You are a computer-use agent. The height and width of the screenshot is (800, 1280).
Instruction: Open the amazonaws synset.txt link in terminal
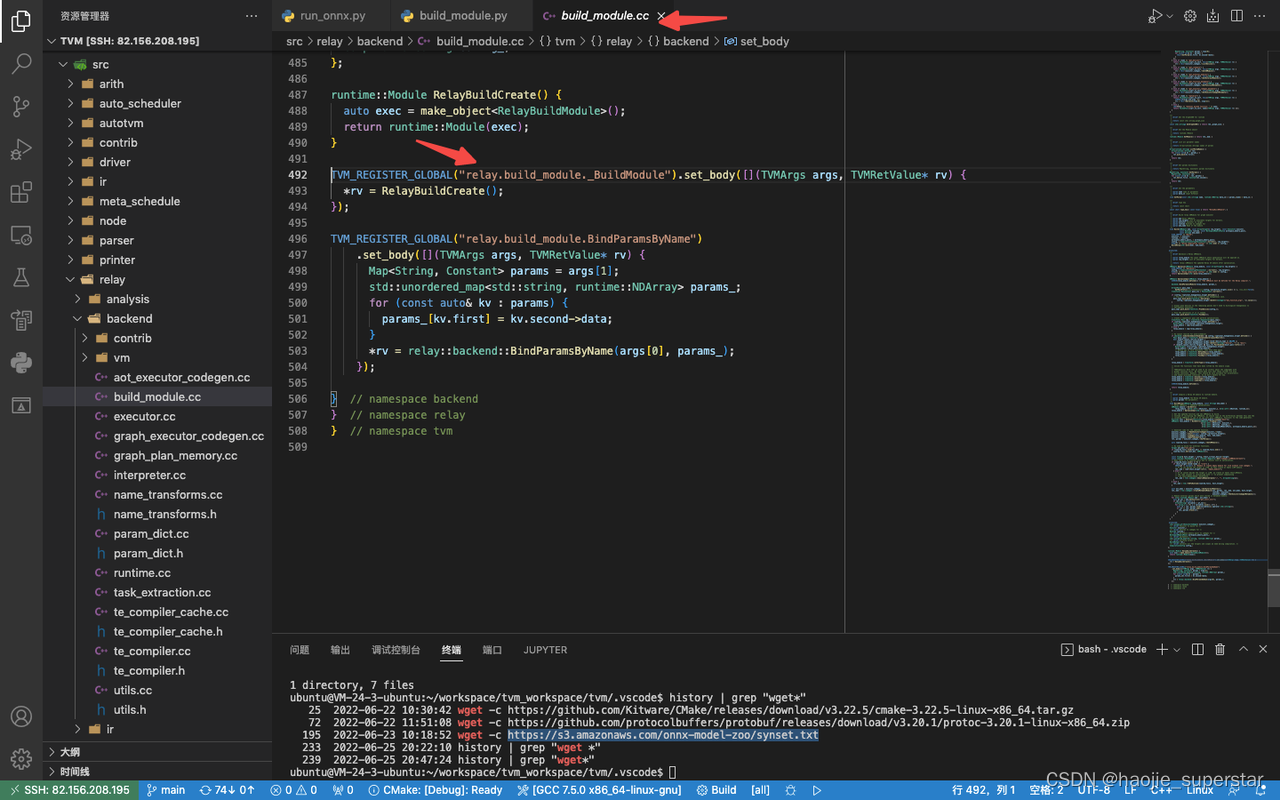(662, 735)
